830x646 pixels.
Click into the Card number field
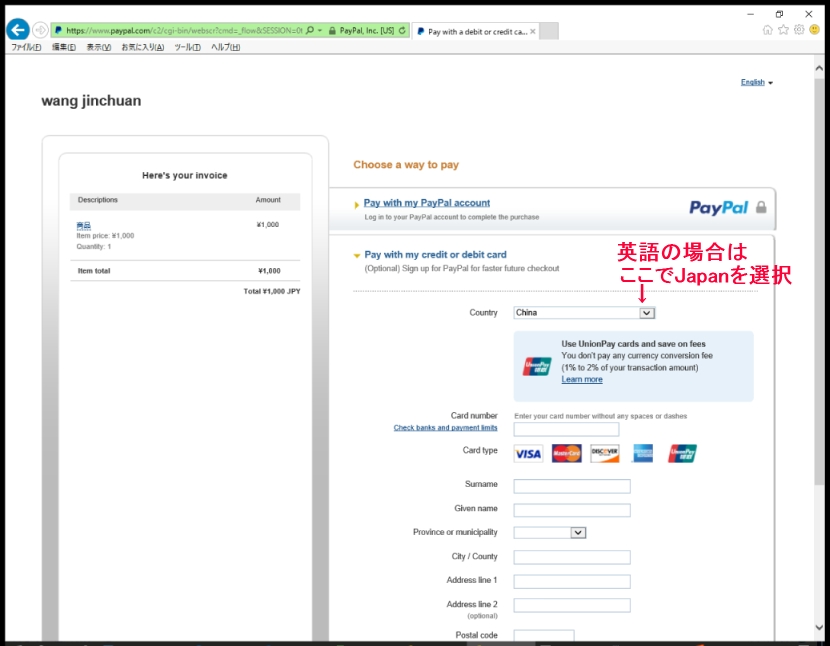[x=566, y=429]
